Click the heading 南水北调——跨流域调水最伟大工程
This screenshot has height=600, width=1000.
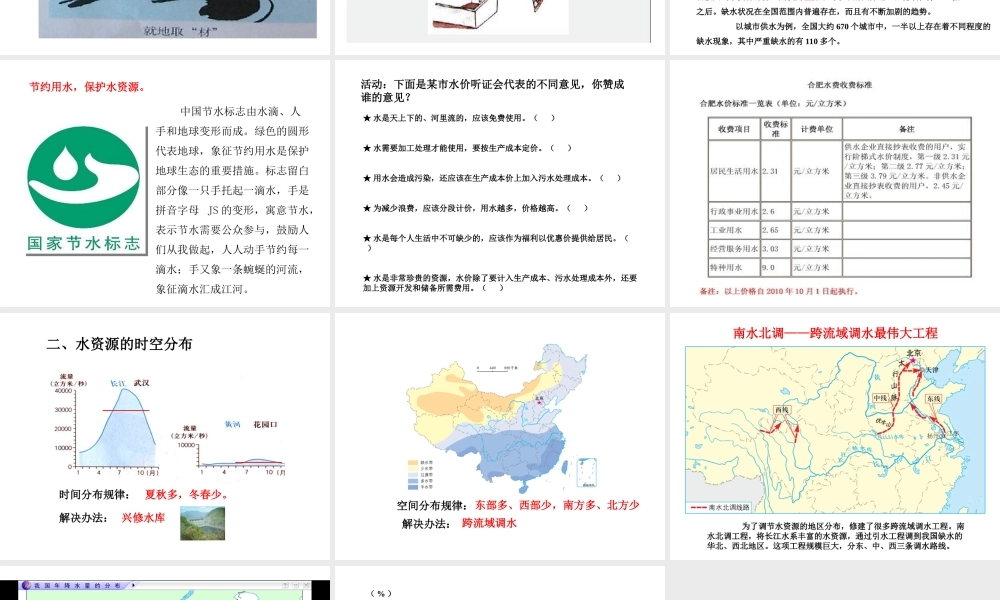click(x=835, y=333)
